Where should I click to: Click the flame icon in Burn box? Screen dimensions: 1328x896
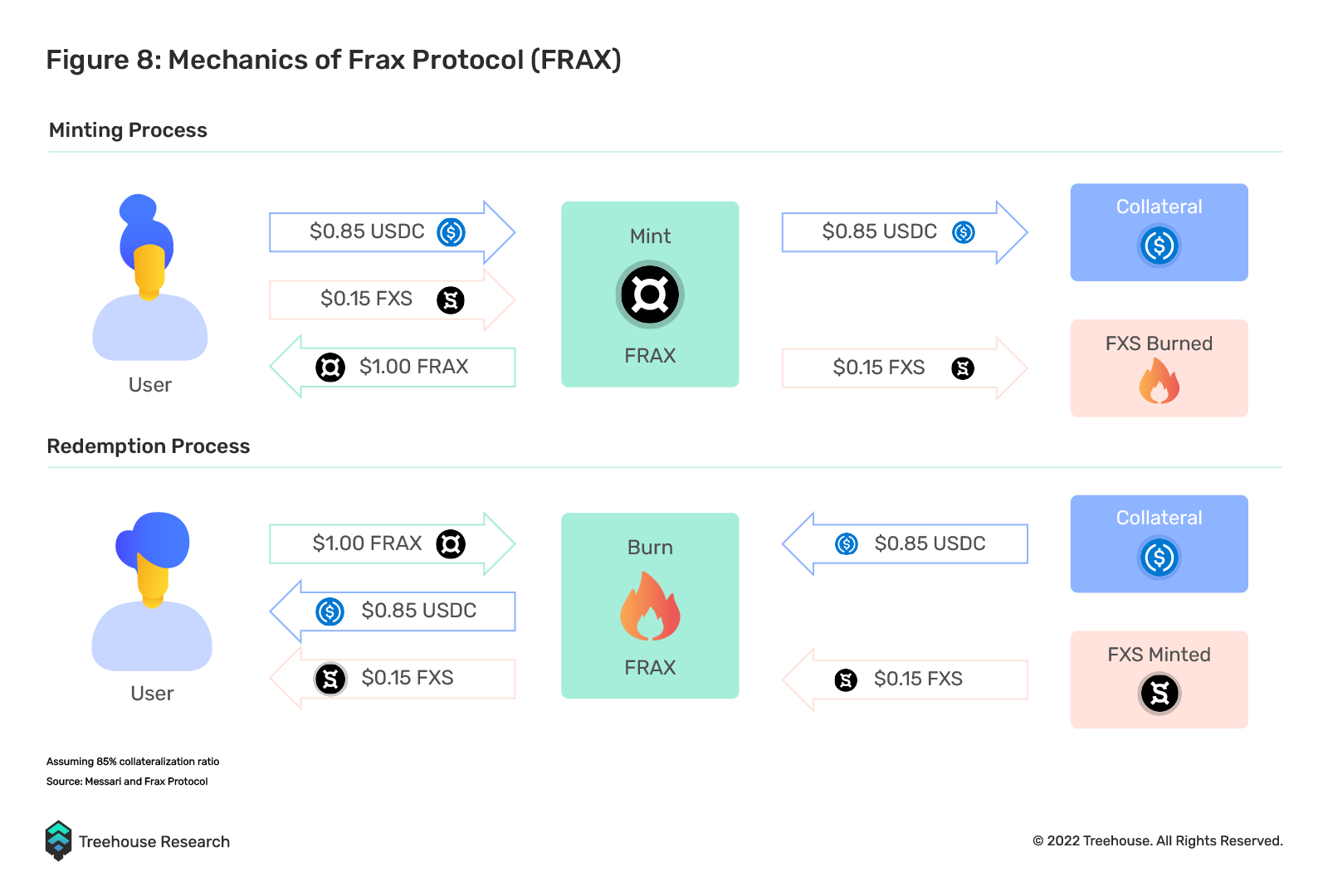tap(650, 606)
